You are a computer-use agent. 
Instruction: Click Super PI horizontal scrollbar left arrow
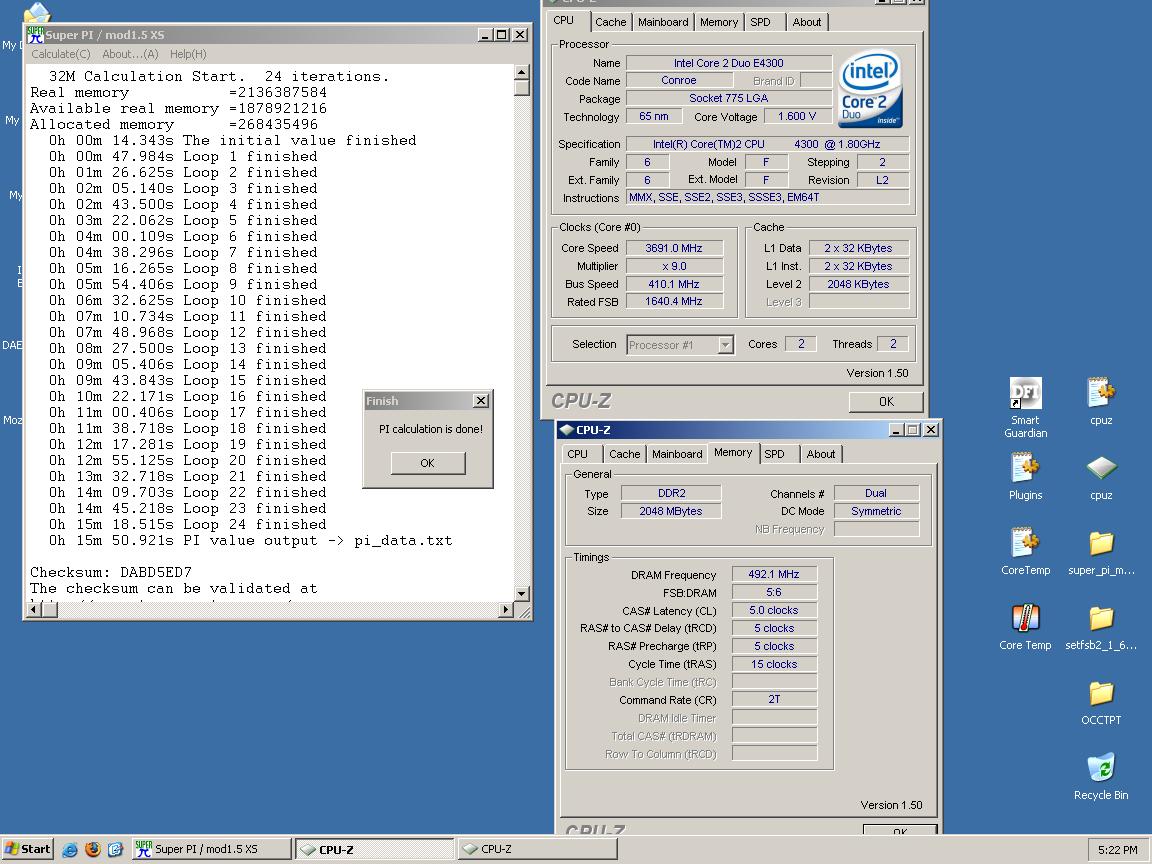coord(34,609)
